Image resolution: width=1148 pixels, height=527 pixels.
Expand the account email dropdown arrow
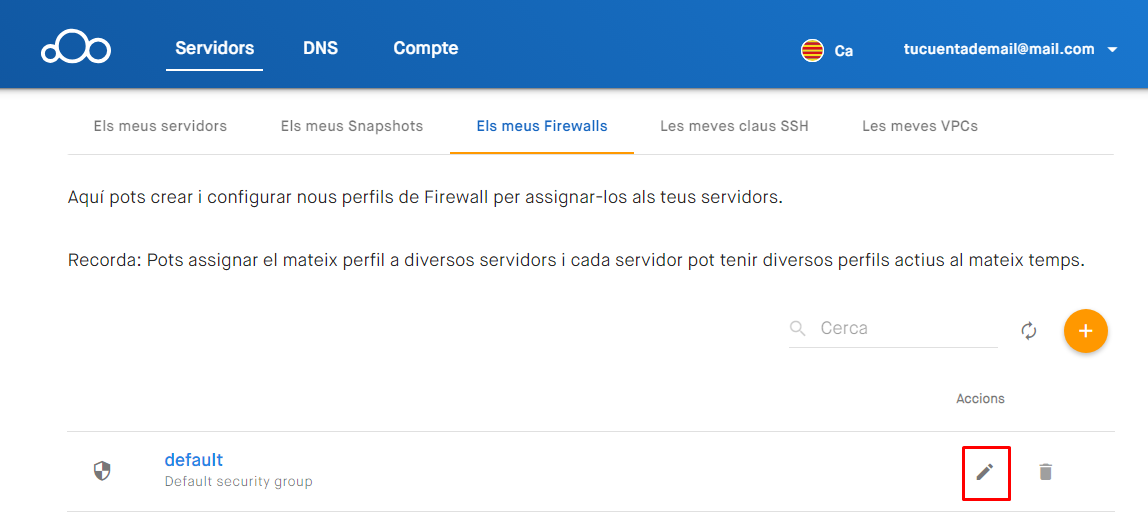pyautogui.click(x=1113, y=49)
